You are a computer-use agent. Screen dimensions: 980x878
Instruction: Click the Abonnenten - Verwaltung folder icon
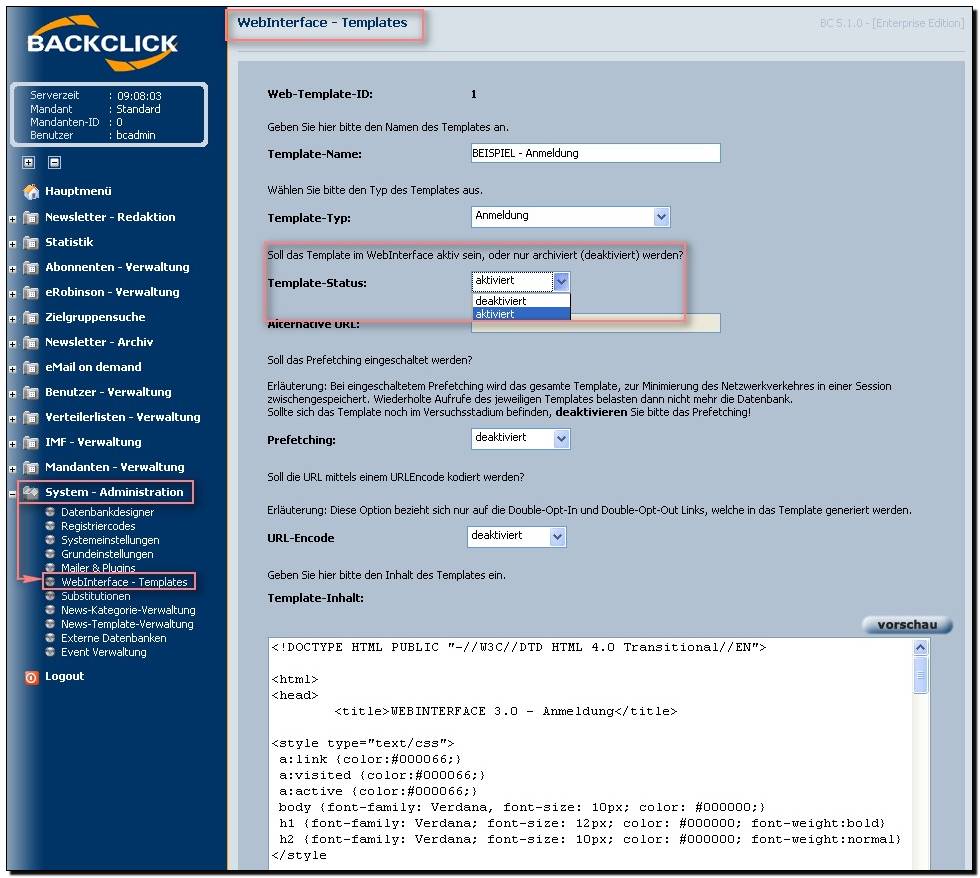31,267
